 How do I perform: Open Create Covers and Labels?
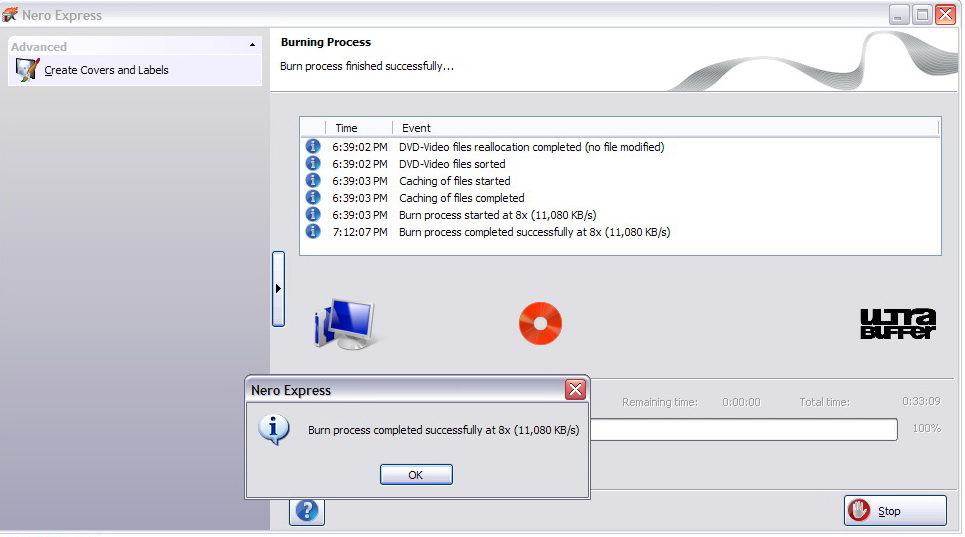[135, 70]
